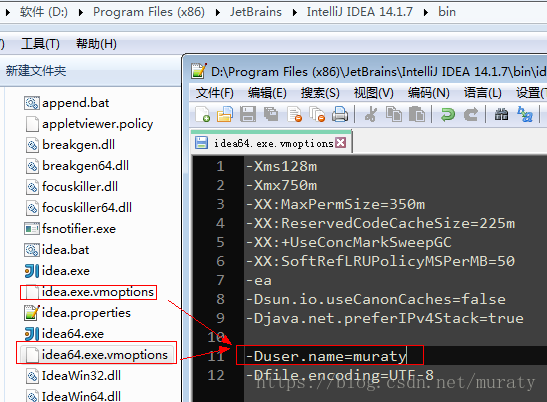
Task: Click the green Undo arrow icon
Action: point(448,114)
